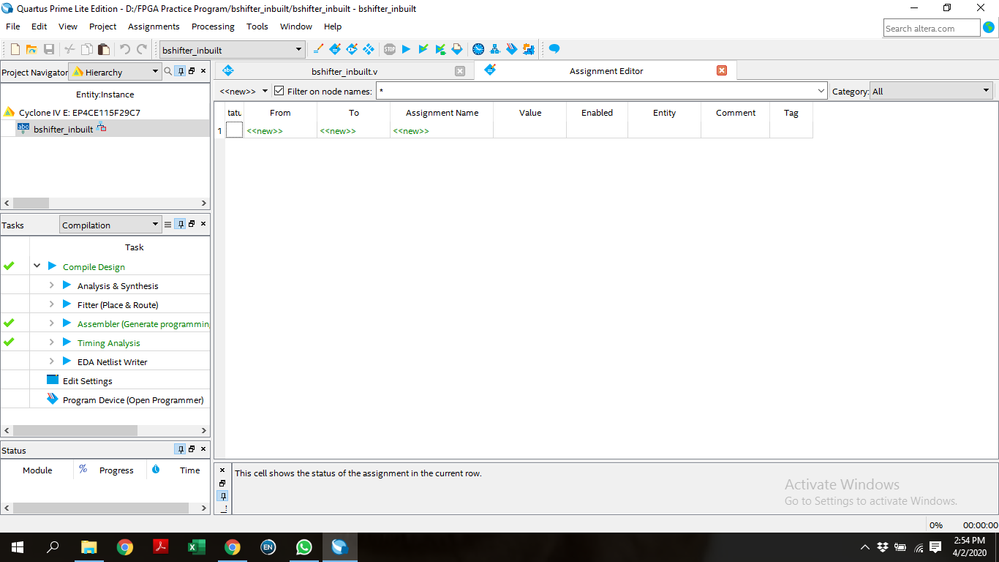Expand Fitter (Place & Route) task
The height and width of the screenshot is (562, 999).
click(52, 305)
